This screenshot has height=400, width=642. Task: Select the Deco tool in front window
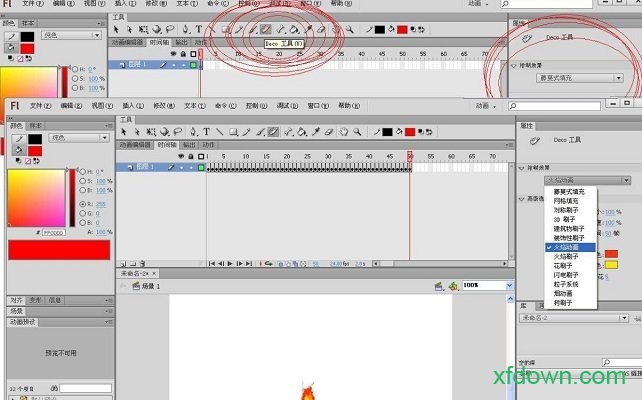tap(273, 131)
